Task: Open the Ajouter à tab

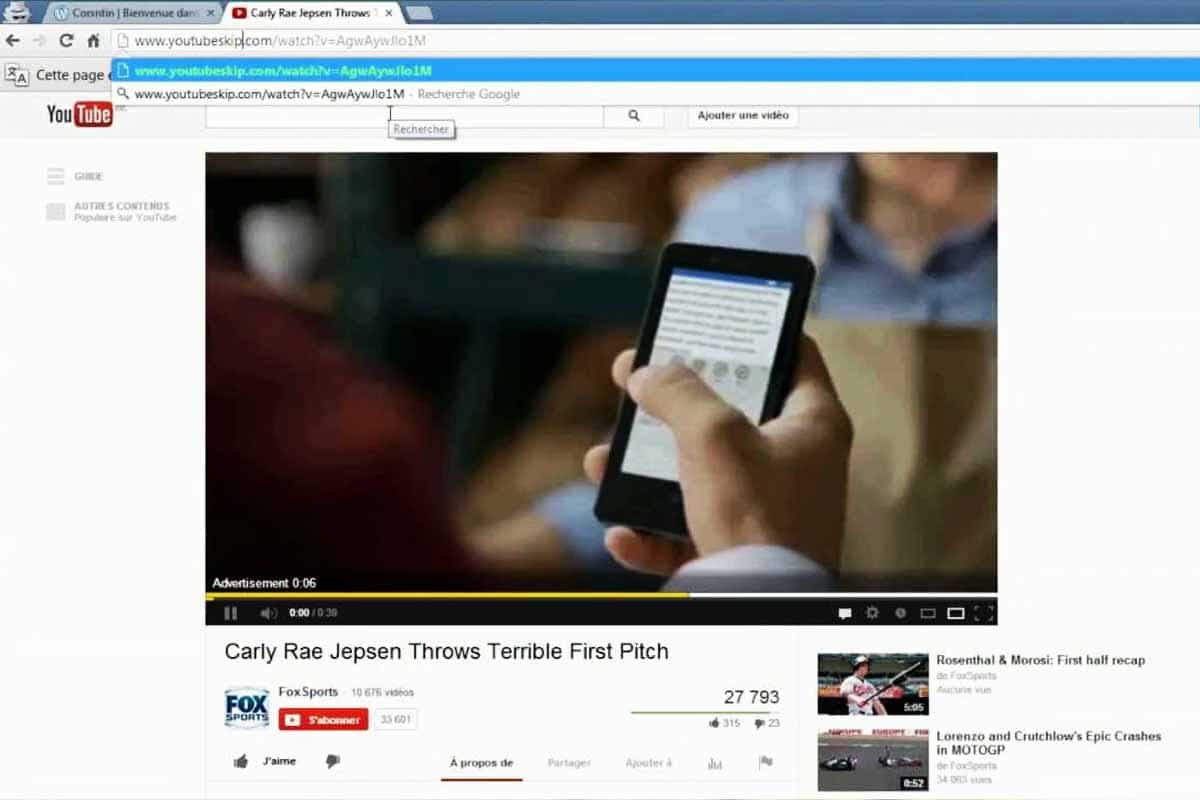Action: point(649,763)
